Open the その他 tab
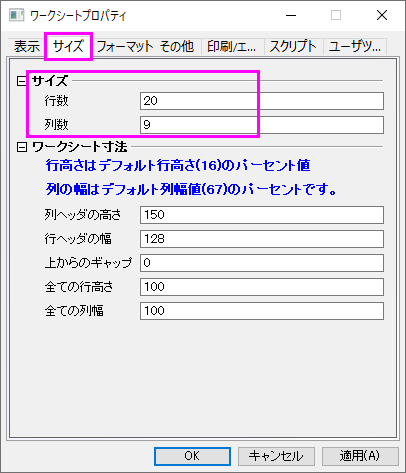This screenshot has height=473, width=406. coord(177,46)
